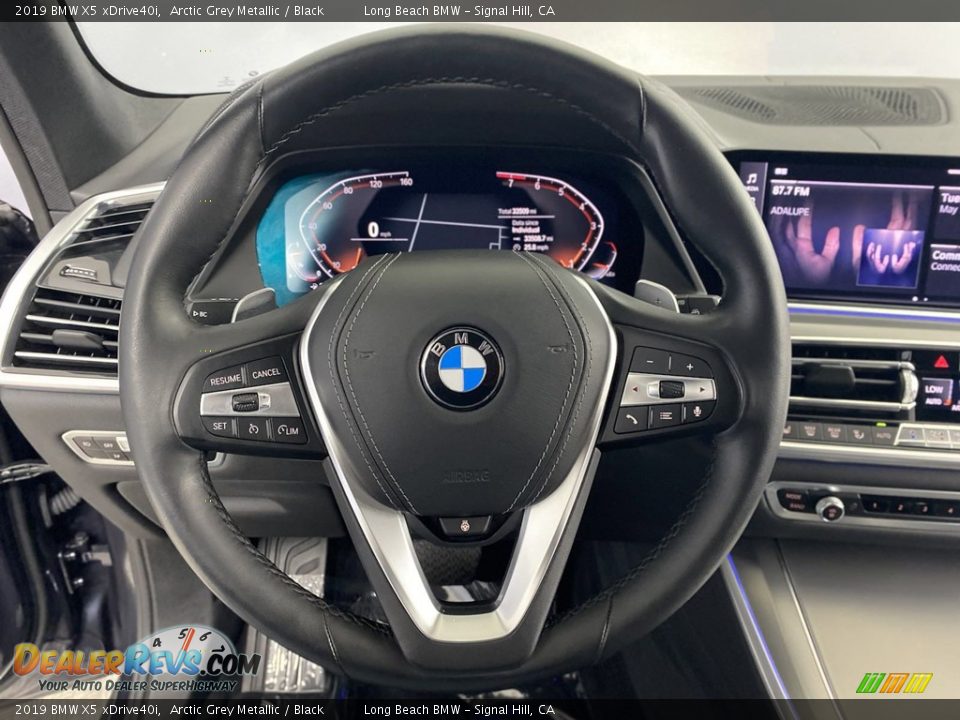Screen dimensions: 960x720
Task: Tap the digital speed reading 0 mph
Action: coord(380,230)
